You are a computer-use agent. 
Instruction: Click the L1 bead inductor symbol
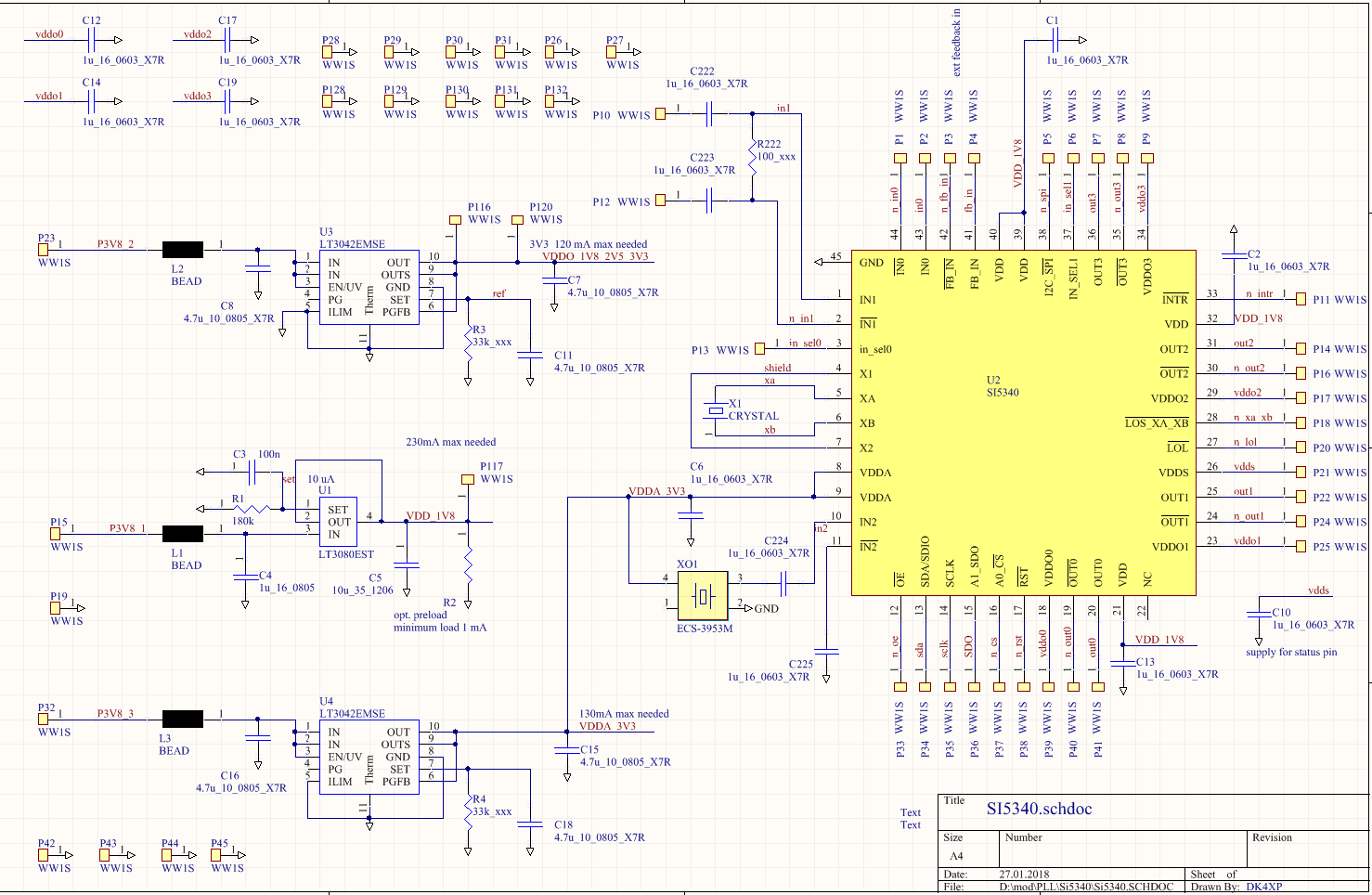[x=183, y=533]
